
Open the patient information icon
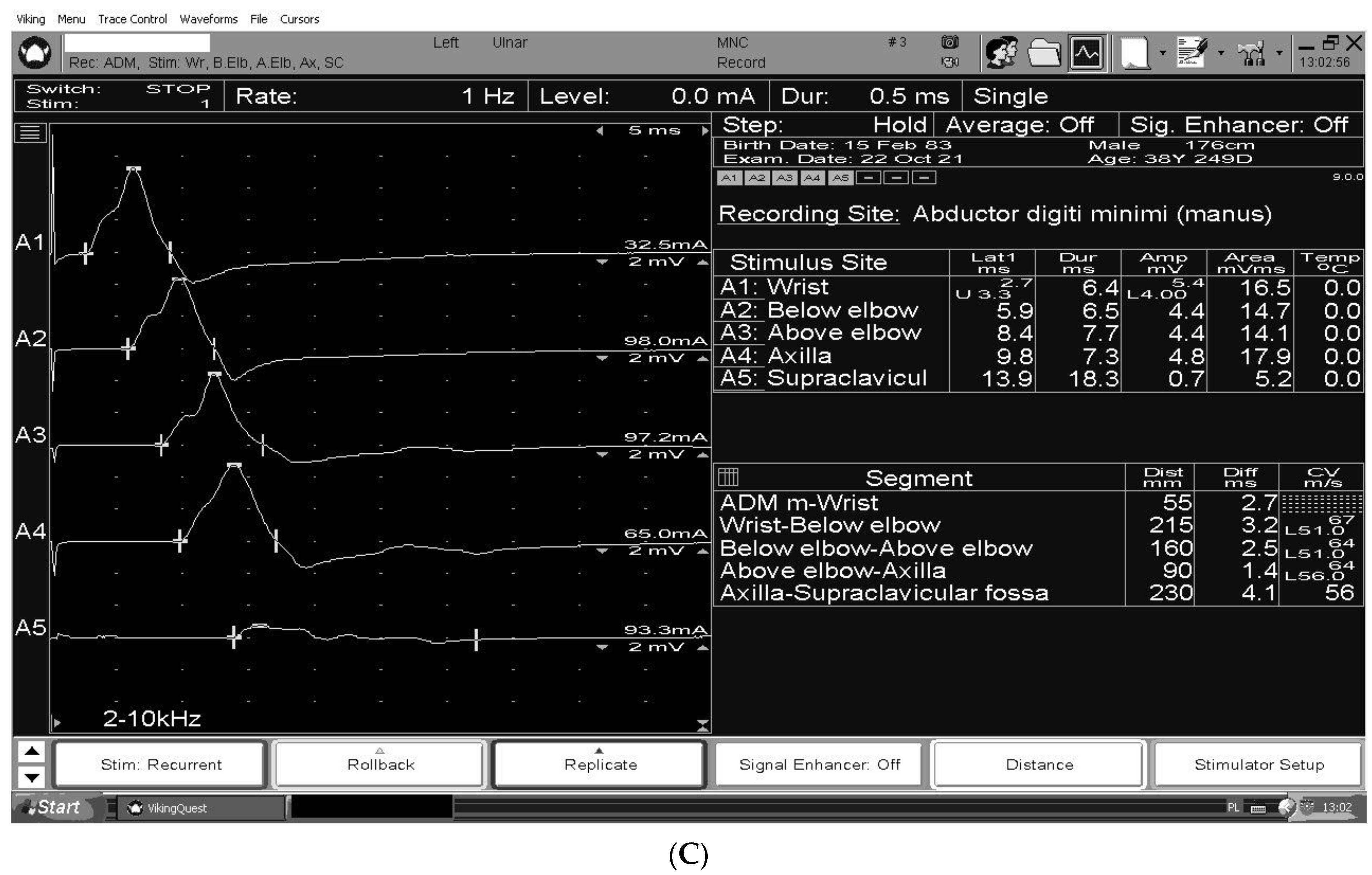pos(1002,53)
